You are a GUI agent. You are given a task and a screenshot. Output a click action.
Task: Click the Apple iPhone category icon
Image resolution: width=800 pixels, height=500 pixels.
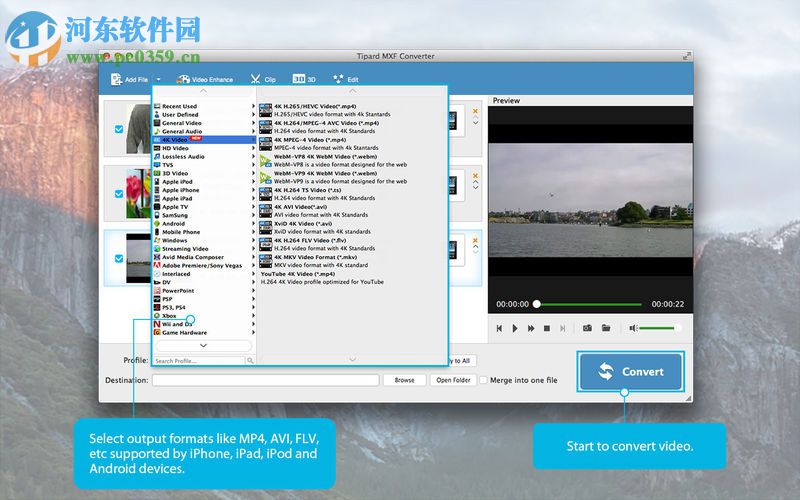pyautogui.click(x=157, y=190)
